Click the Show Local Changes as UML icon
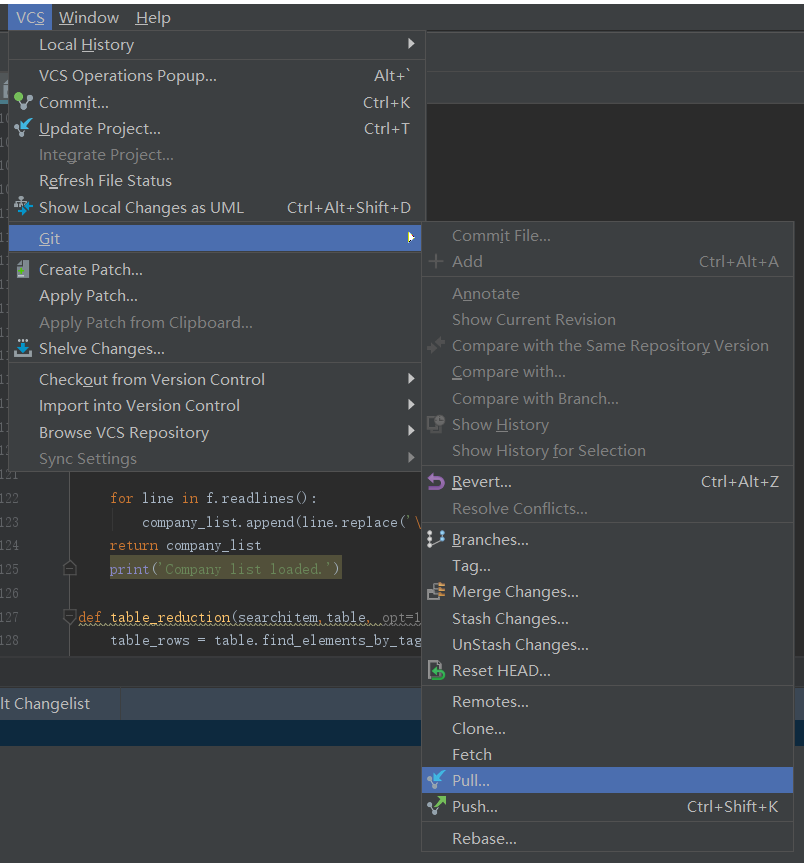The height and width of the screenshot is (863, 804). coord(23,206)
